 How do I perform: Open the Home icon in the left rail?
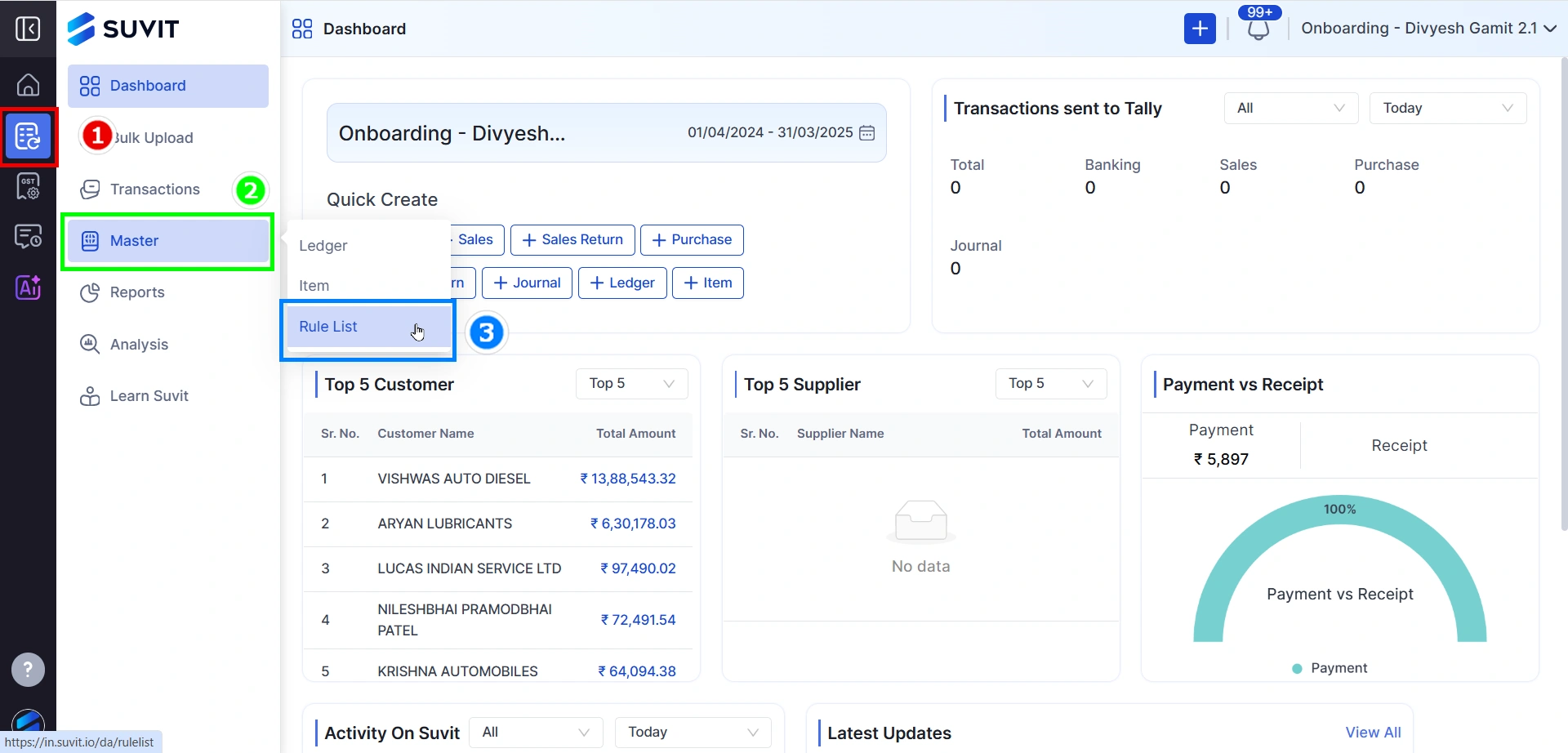28,85
